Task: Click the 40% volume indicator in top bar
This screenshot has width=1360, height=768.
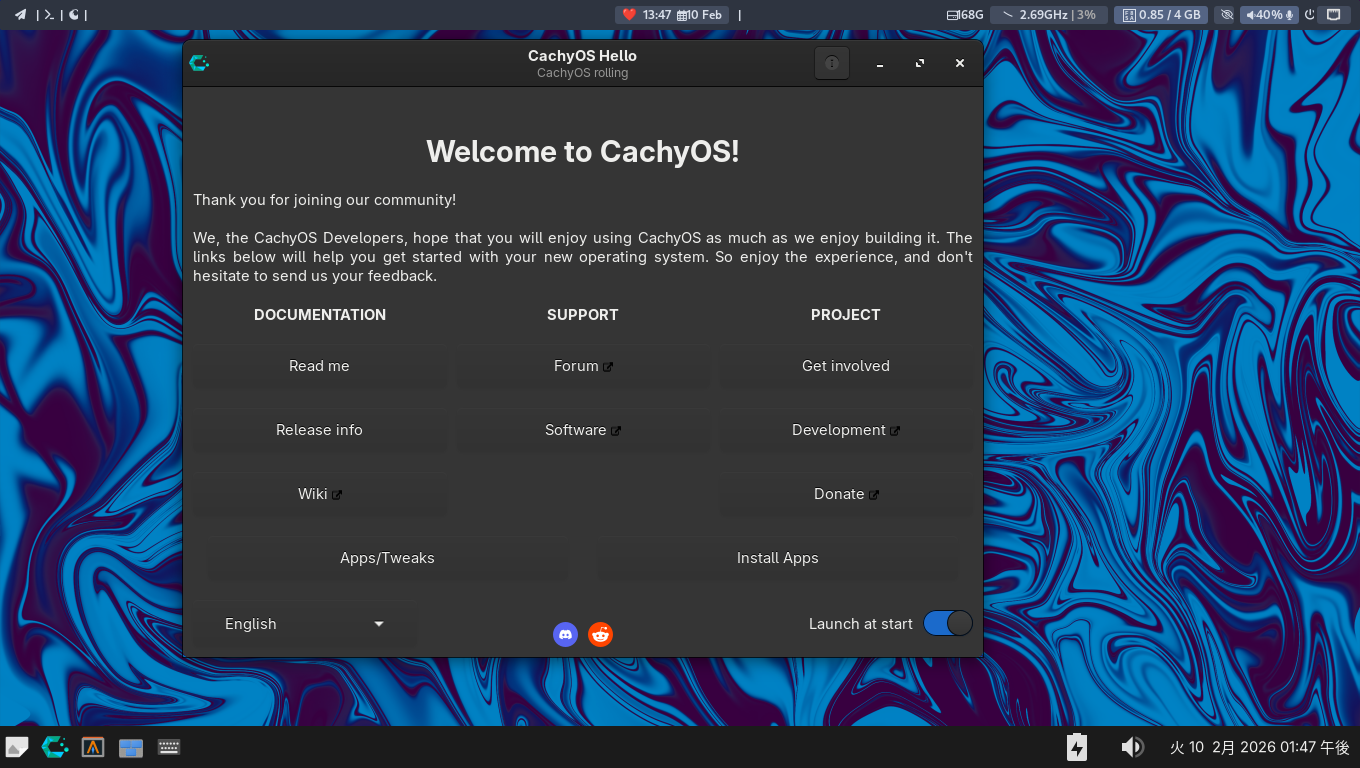Action: point(1268,15)
